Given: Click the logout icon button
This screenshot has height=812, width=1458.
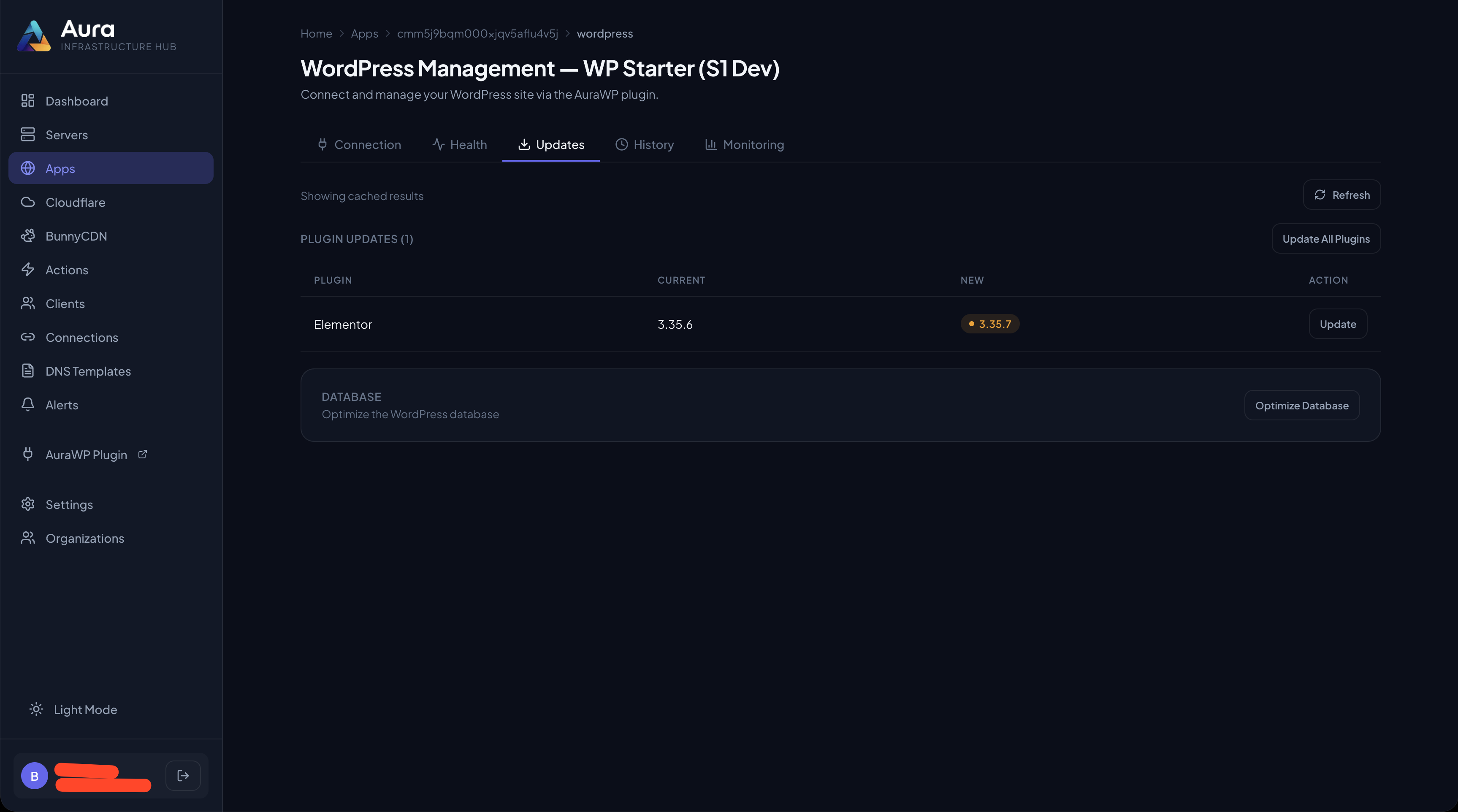Looking at the screenshot, I should pyautogui.click(x=183, y=775).
